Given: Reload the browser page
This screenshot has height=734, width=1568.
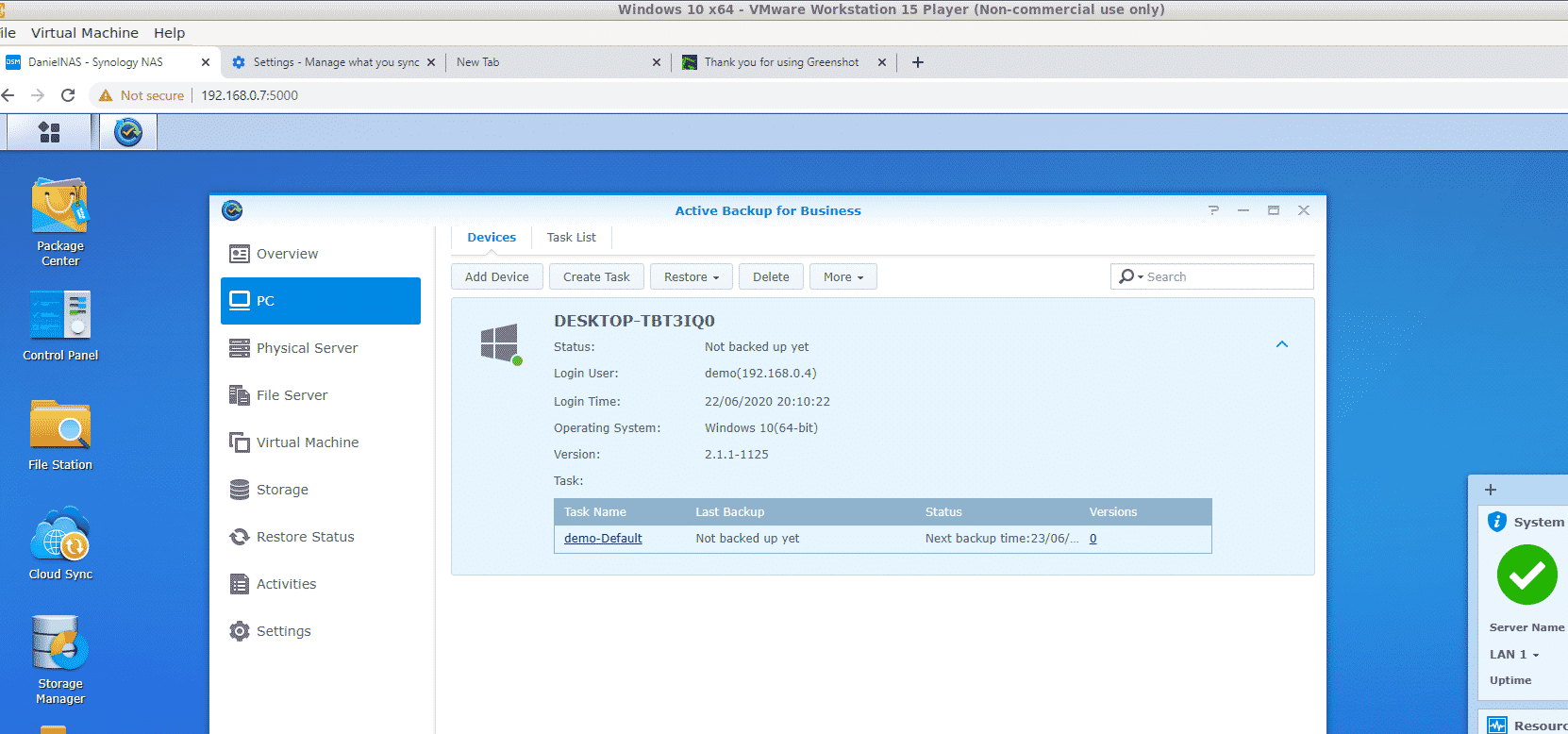Looking at the screenshot, I should coord(68,95).
